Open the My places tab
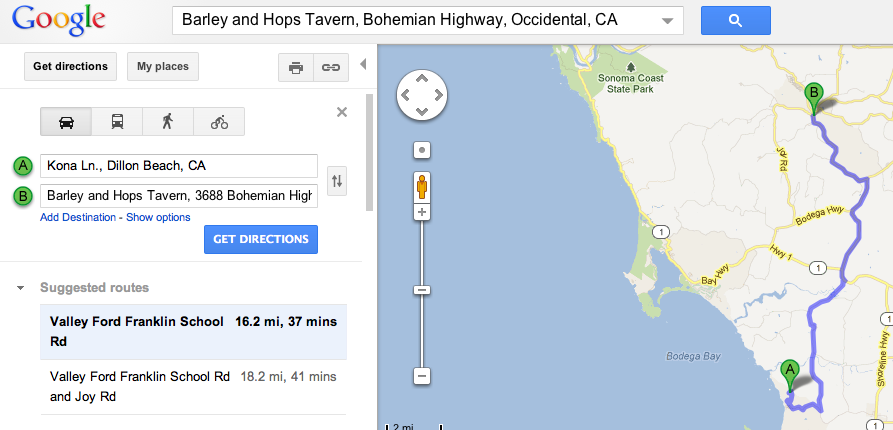Viewport: 893px width, 430px height. click(162, 67)
